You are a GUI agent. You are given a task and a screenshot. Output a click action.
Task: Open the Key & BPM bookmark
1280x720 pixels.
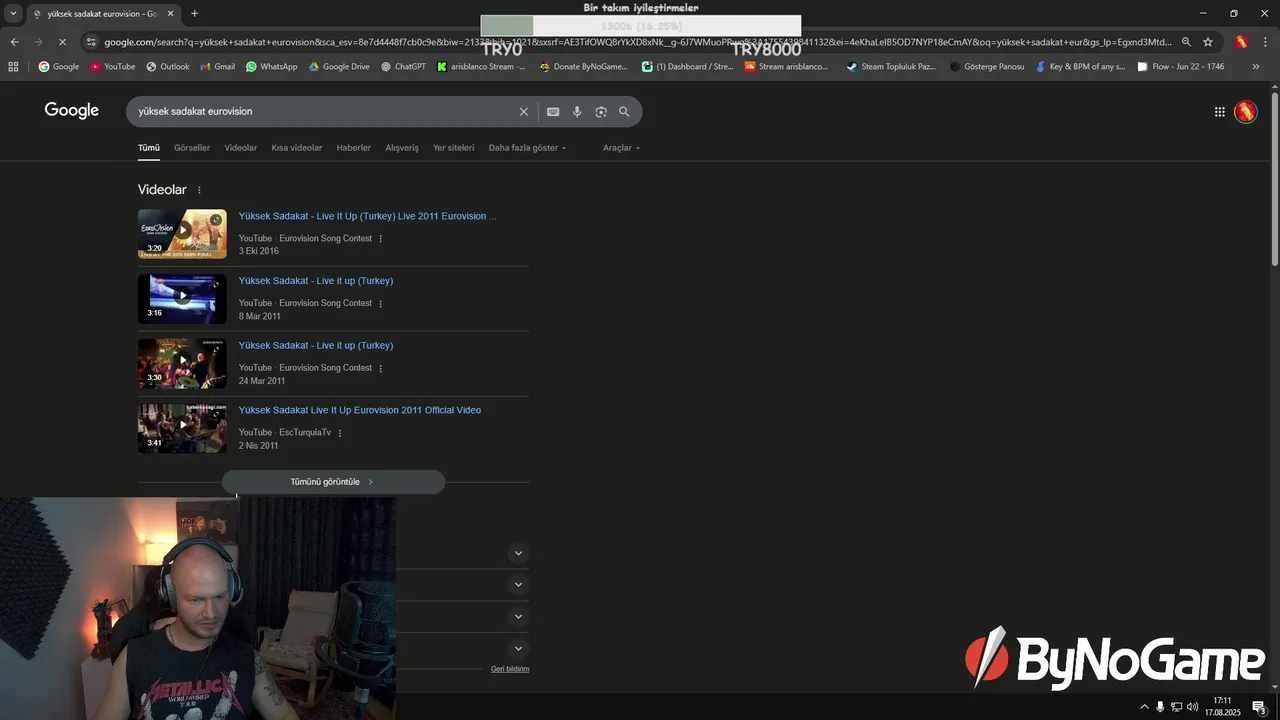coord(1080,67)
